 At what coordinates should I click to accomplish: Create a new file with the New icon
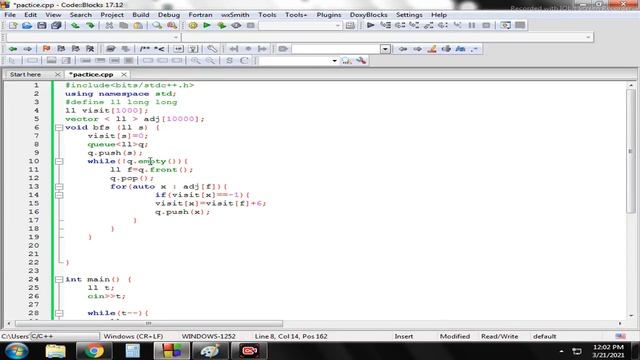[13, 25]
